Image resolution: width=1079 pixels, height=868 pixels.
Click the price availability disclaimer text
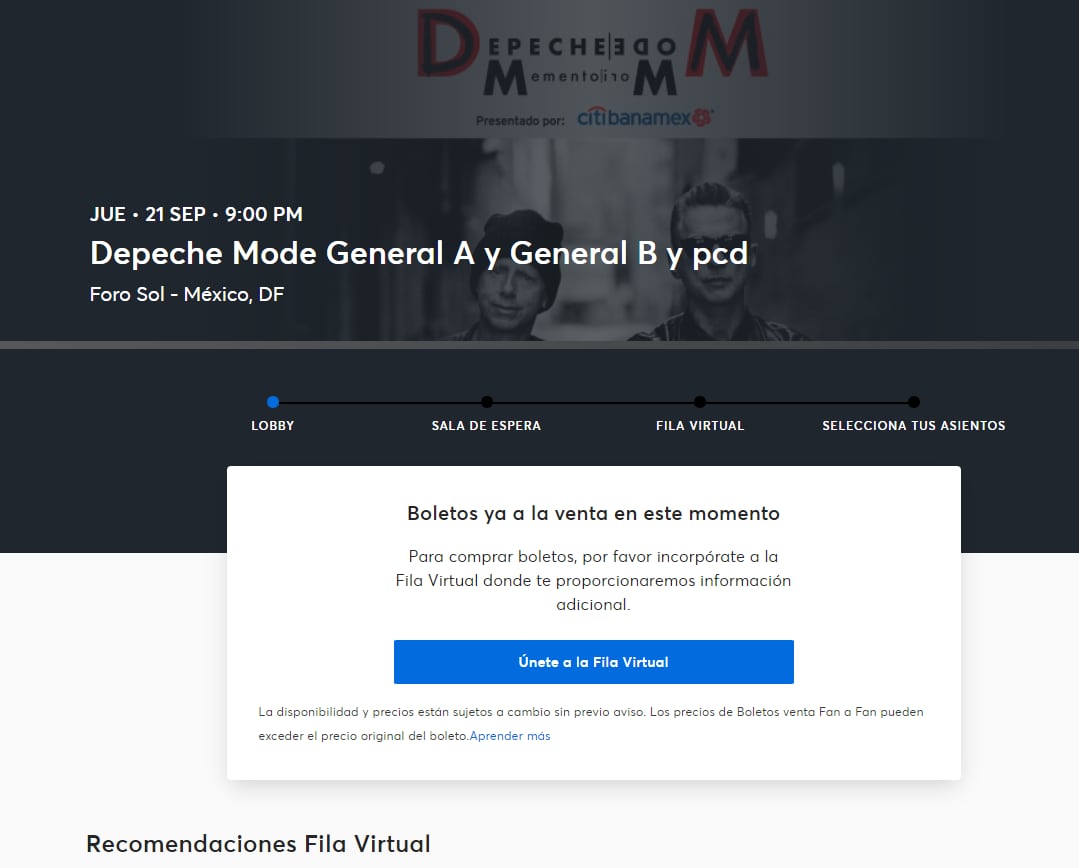click(590, 713)
